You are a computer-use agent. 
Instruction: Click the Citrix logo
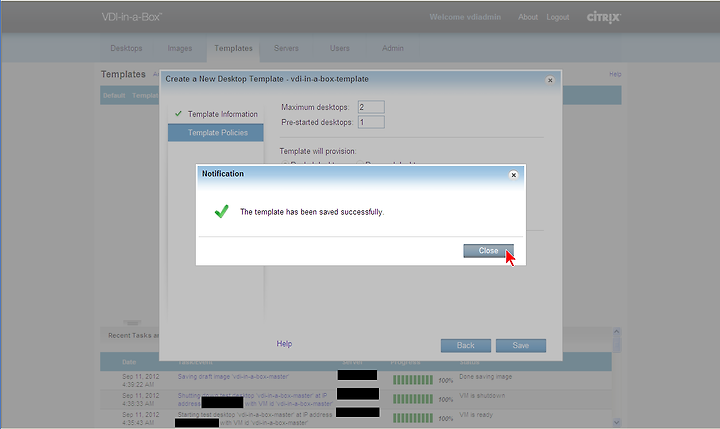point(604,17)
